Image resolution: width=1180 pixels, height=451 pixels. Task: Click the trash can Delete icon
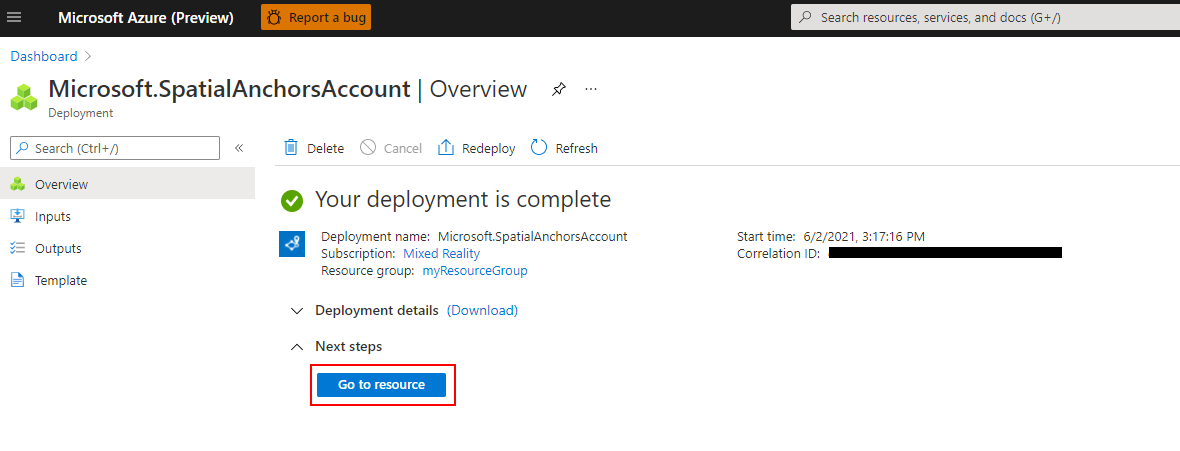click(291, 148)
